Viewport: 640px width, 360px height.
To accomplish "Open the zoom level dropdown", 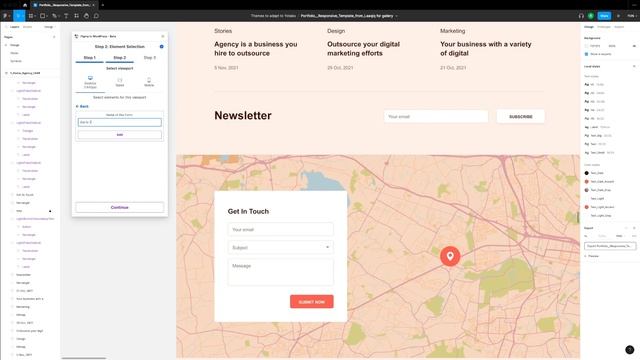I will (631, 16).
